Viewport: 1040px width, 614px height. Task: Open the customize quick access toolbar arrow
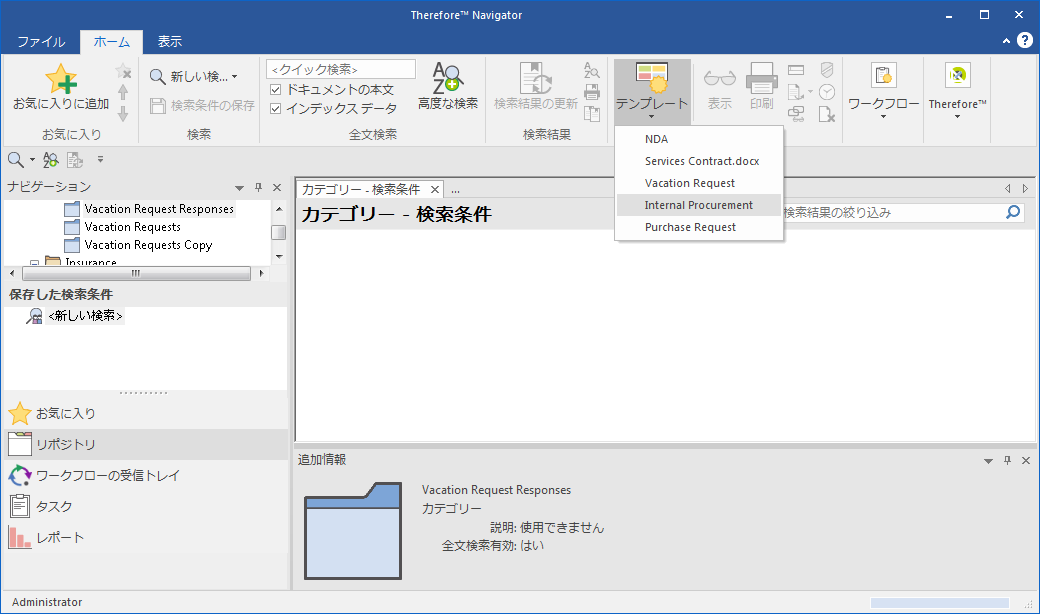pos(100,159)
